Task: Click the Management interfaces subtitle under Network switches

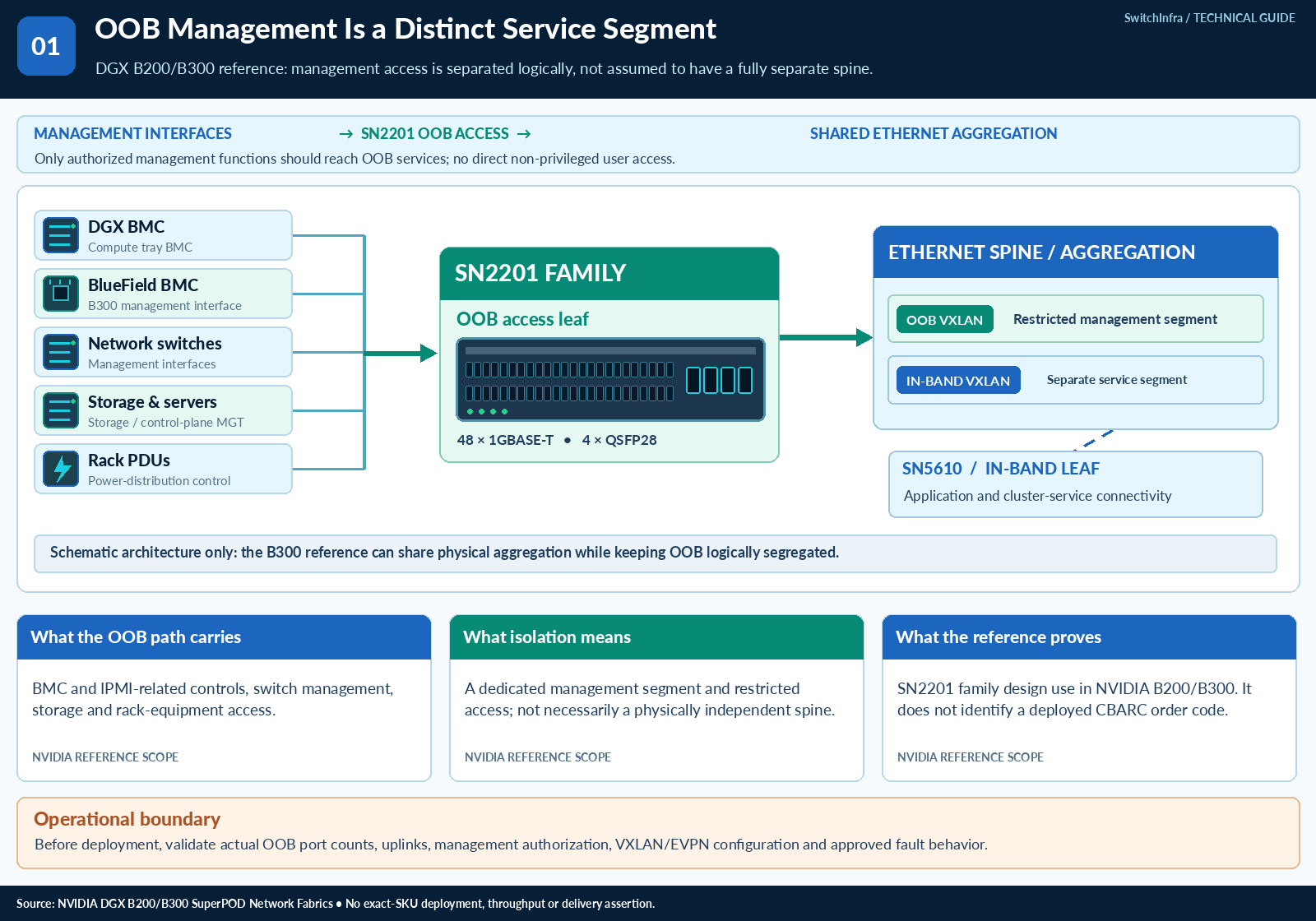Action: click(x=151, y=364)
